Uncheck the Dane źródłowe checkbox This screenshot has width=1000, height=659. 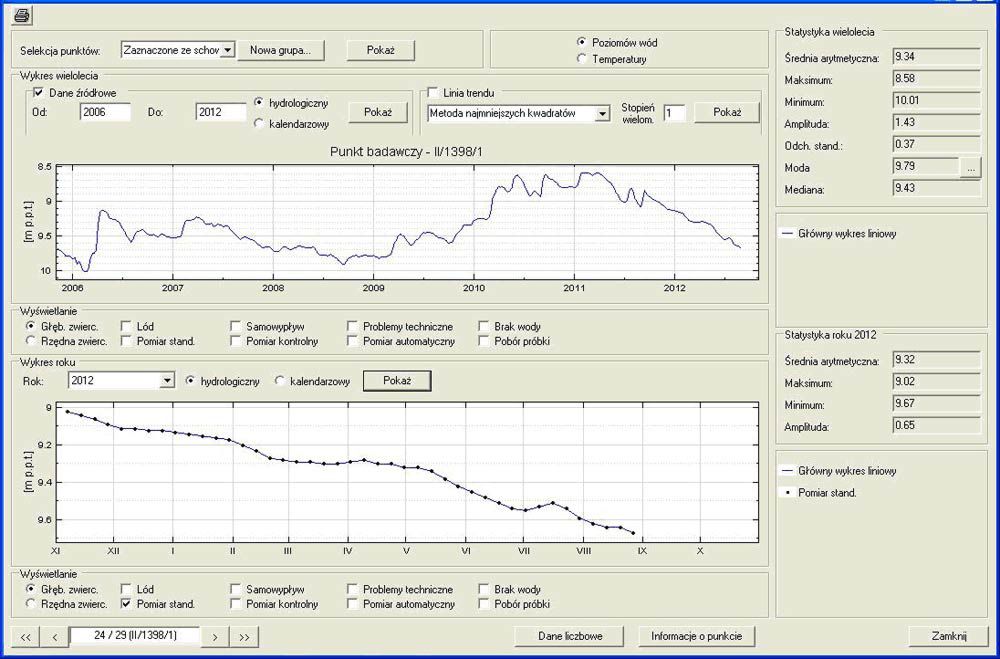coord(39,93)
